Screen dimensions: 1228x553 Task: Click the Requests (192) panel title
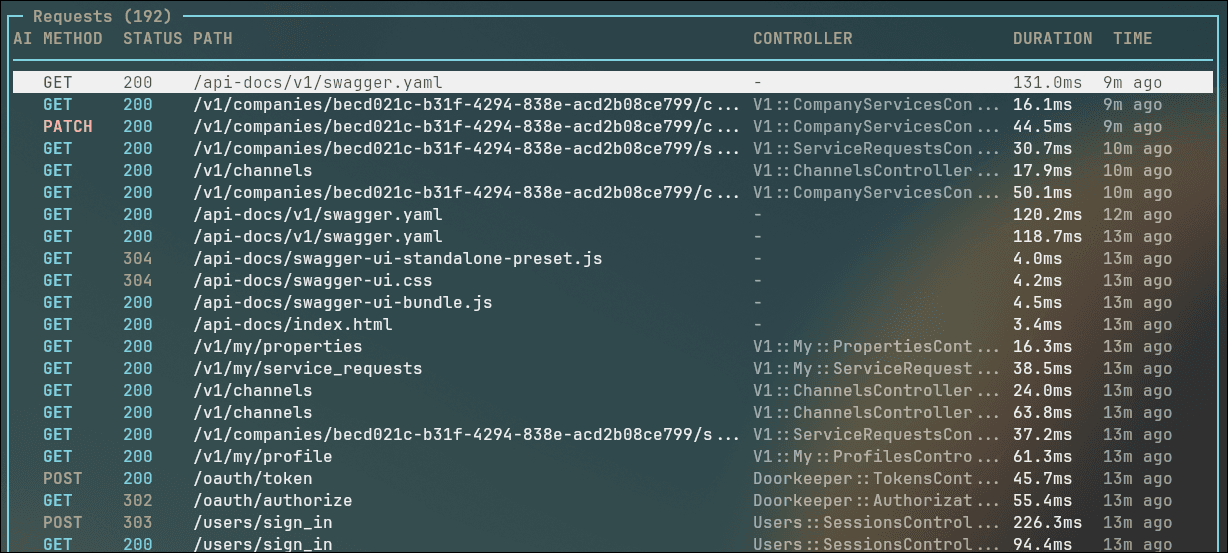coord(103,17)
